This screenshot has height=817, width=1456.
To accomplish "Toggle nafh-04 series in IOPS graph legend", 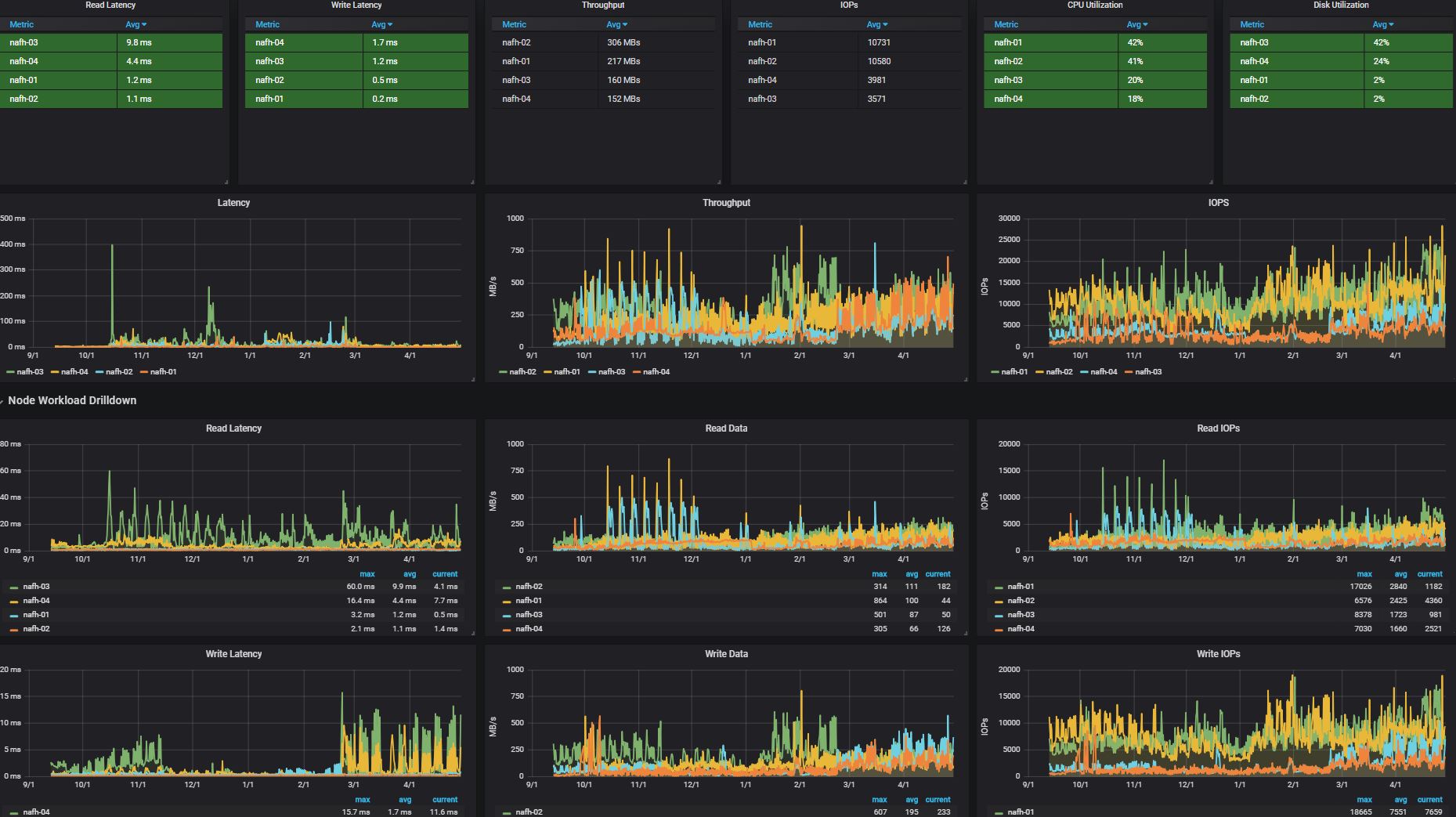I will click(1104, 372).
